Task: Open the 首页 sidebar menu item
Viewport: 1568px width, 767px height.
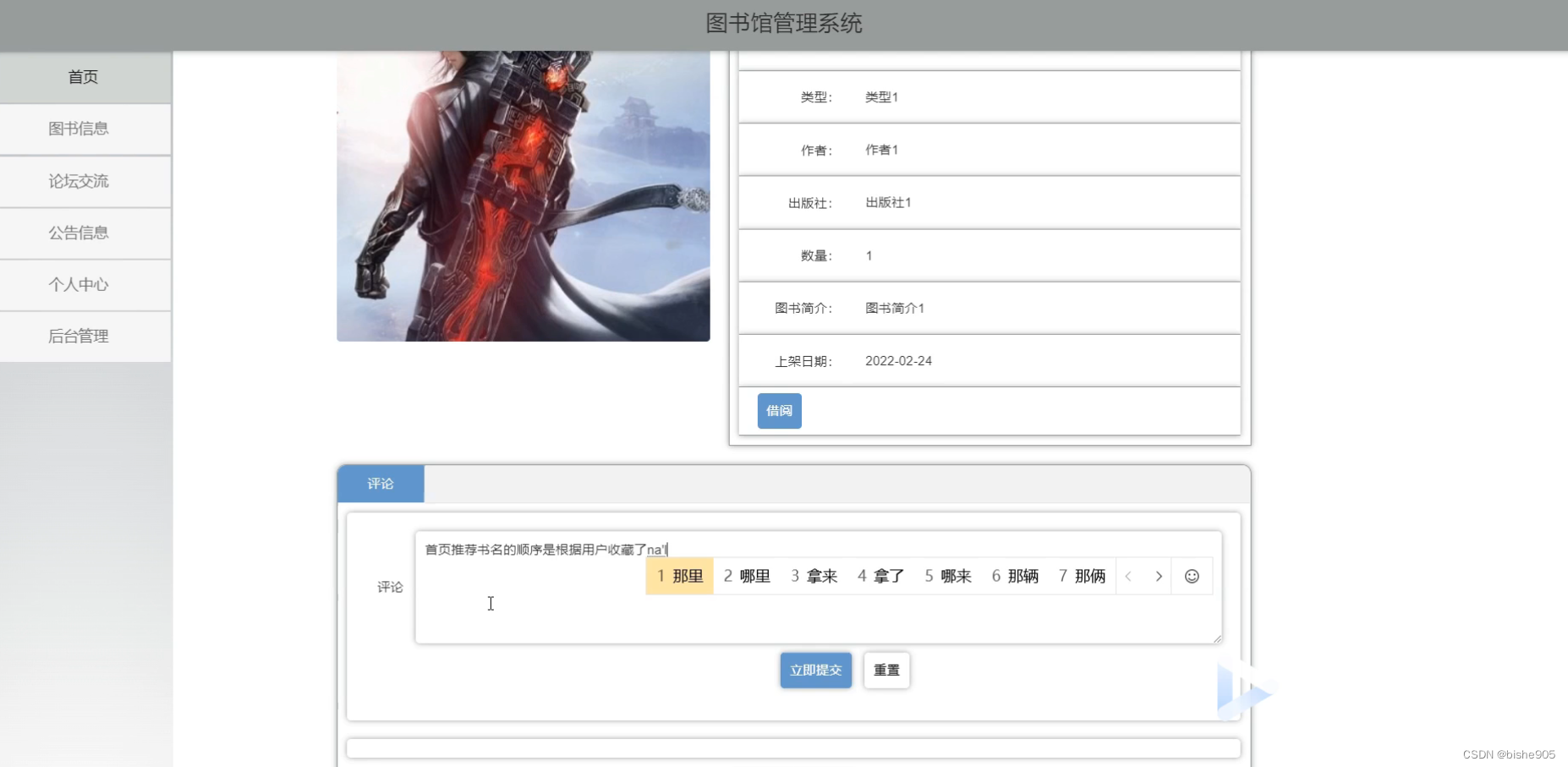Action: coord(85,77)
